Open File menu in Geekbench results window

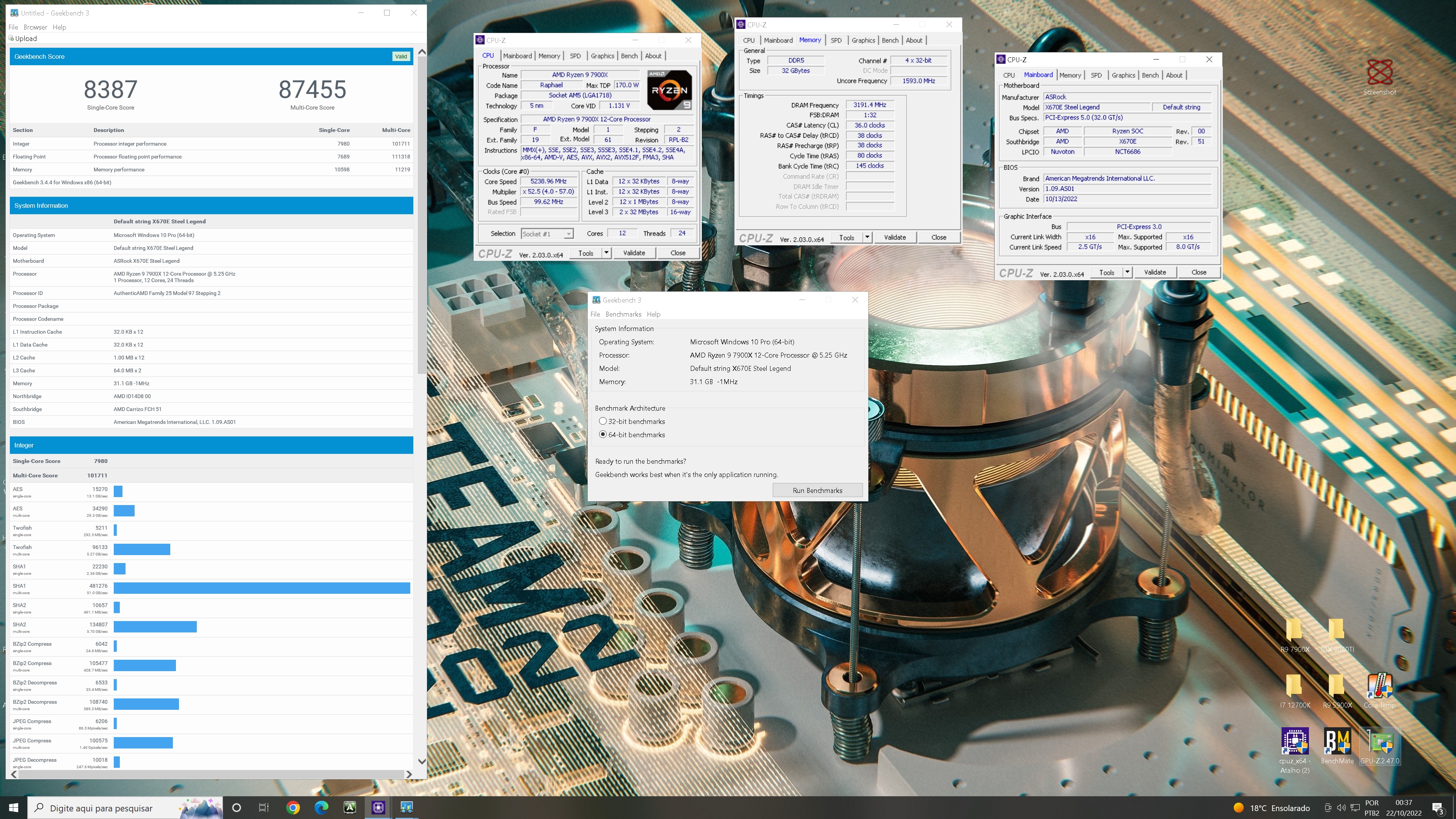click(14, 27)
